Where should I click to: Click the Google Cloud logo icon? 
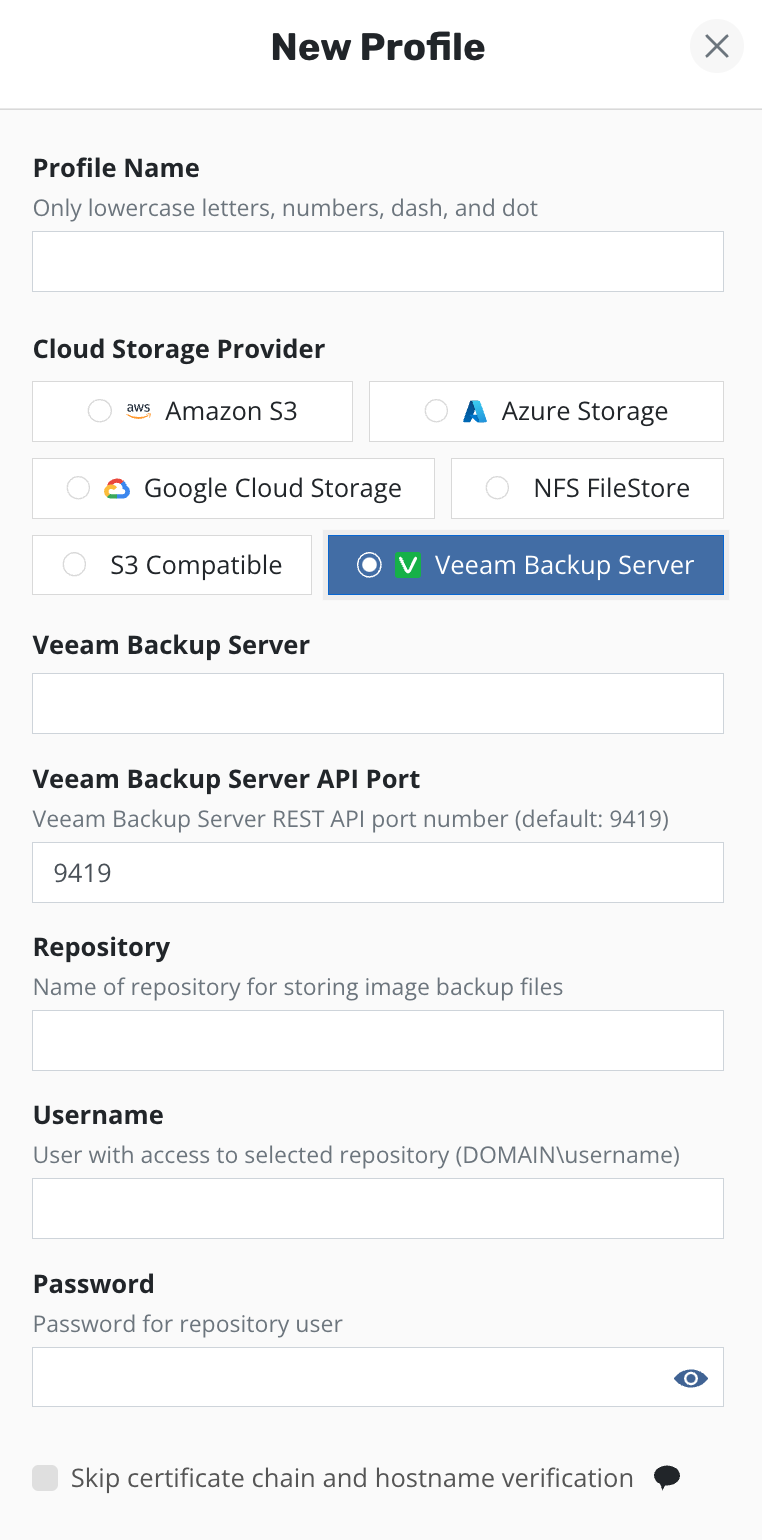coord(117,488)
